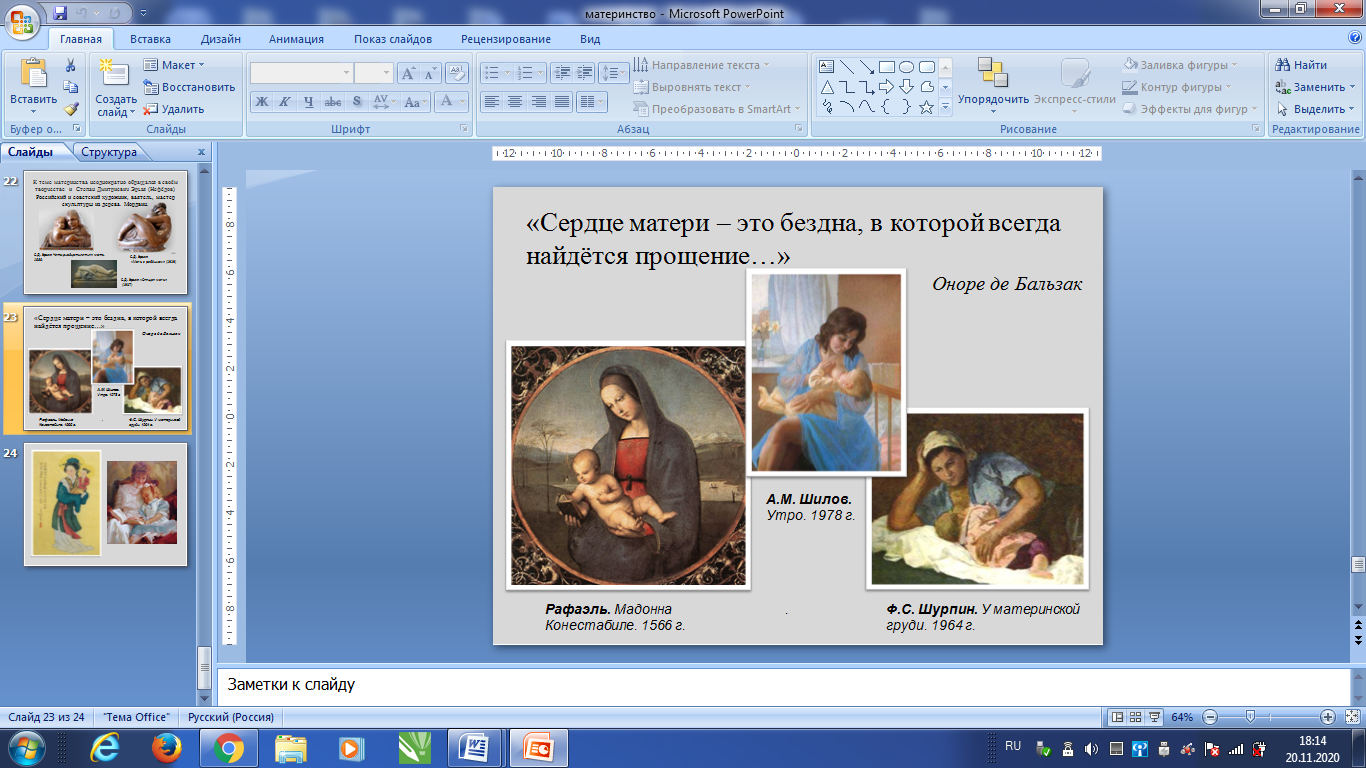The image size is (1366, 768).
Task: Open the font name combo box
Action: pos(301,73)
